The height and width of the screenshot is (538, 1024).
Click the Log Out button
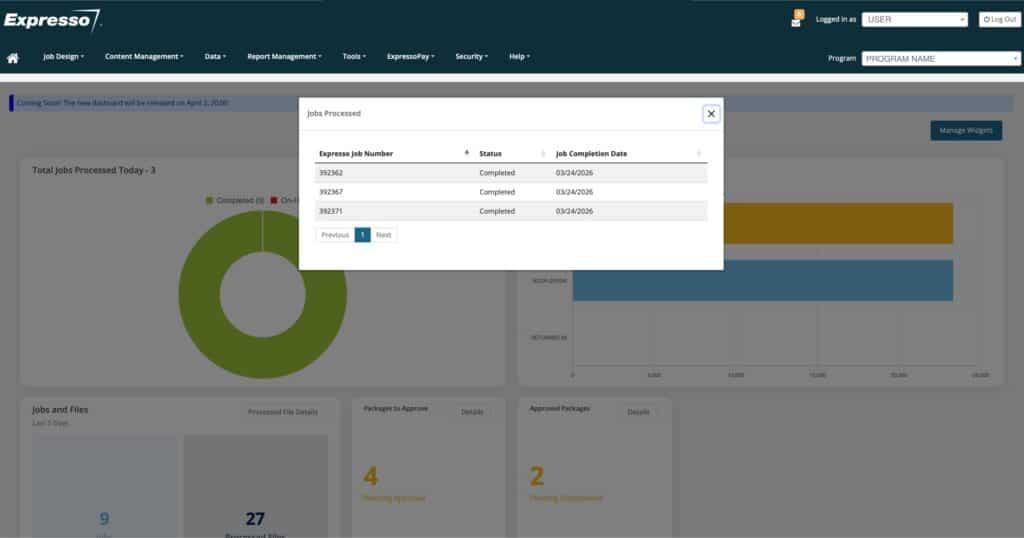tap(999, 19)
